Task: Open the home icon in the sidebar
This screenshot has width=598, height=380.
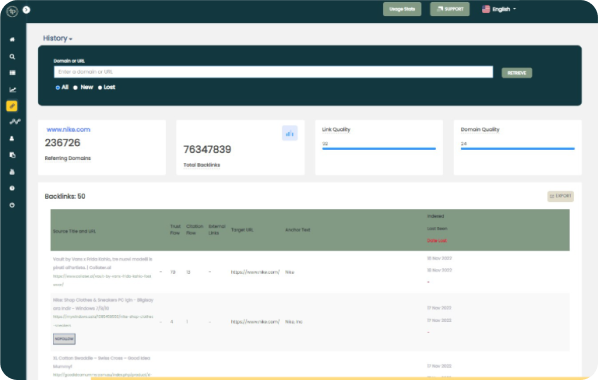Action: (12, 39)
